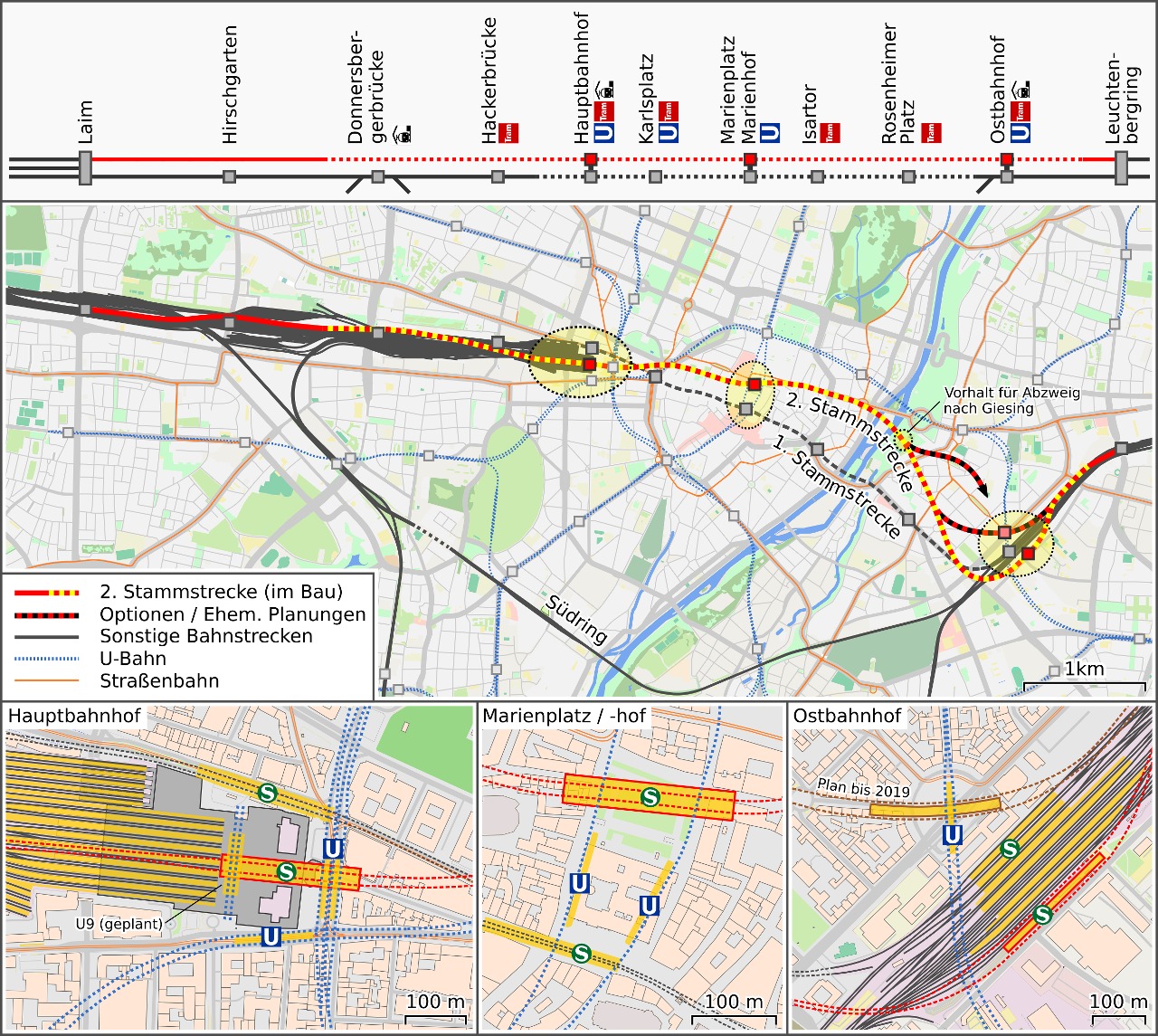The width and height of the screenshot is (1158, 1036).
Task: Select S-Bahn icon in red-outlined Hauptbahnhof inset station
Action: point(287,871)
